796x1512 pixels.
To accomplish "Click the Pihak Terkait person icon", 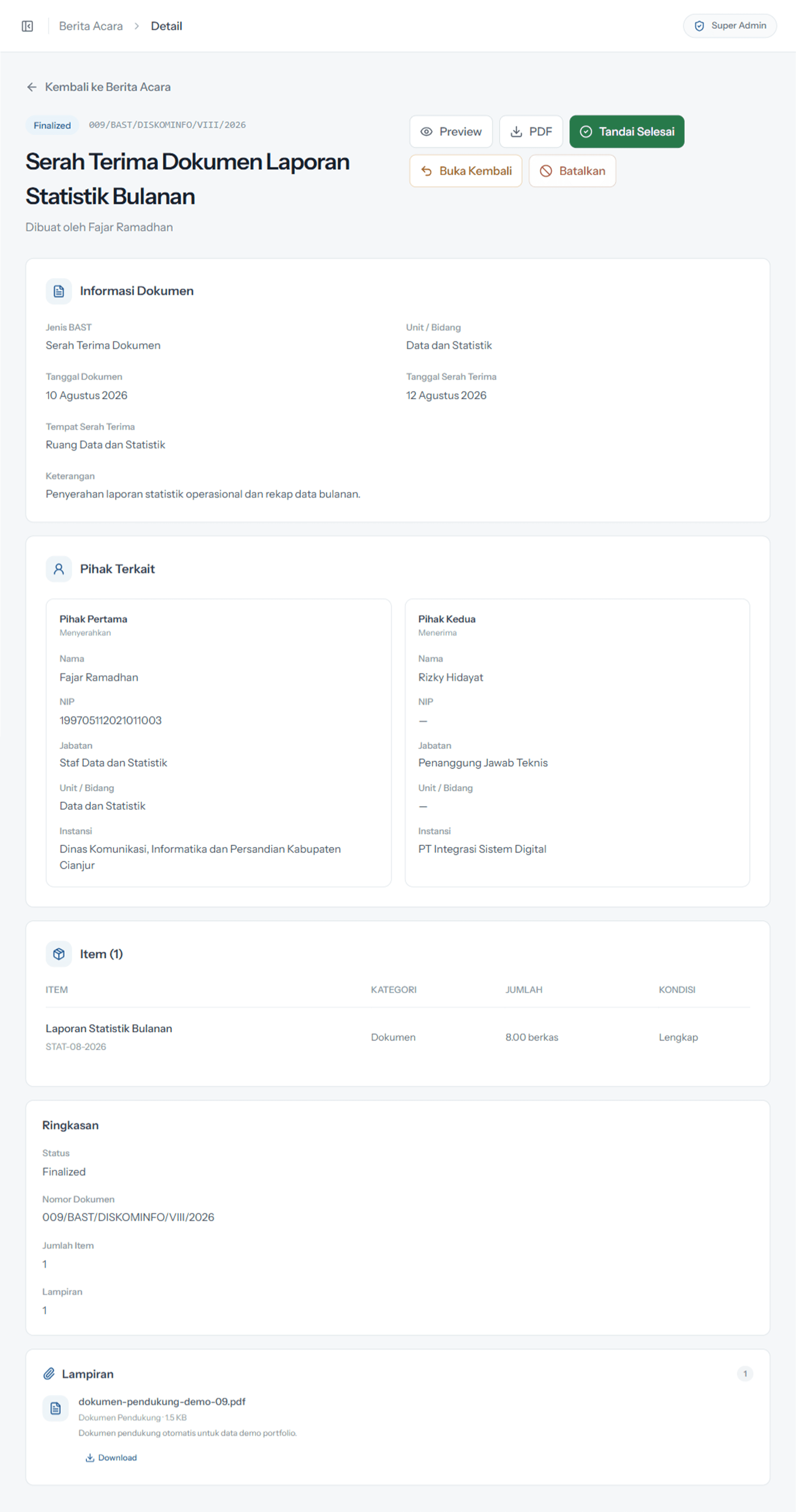I will (x=59, y=569).
